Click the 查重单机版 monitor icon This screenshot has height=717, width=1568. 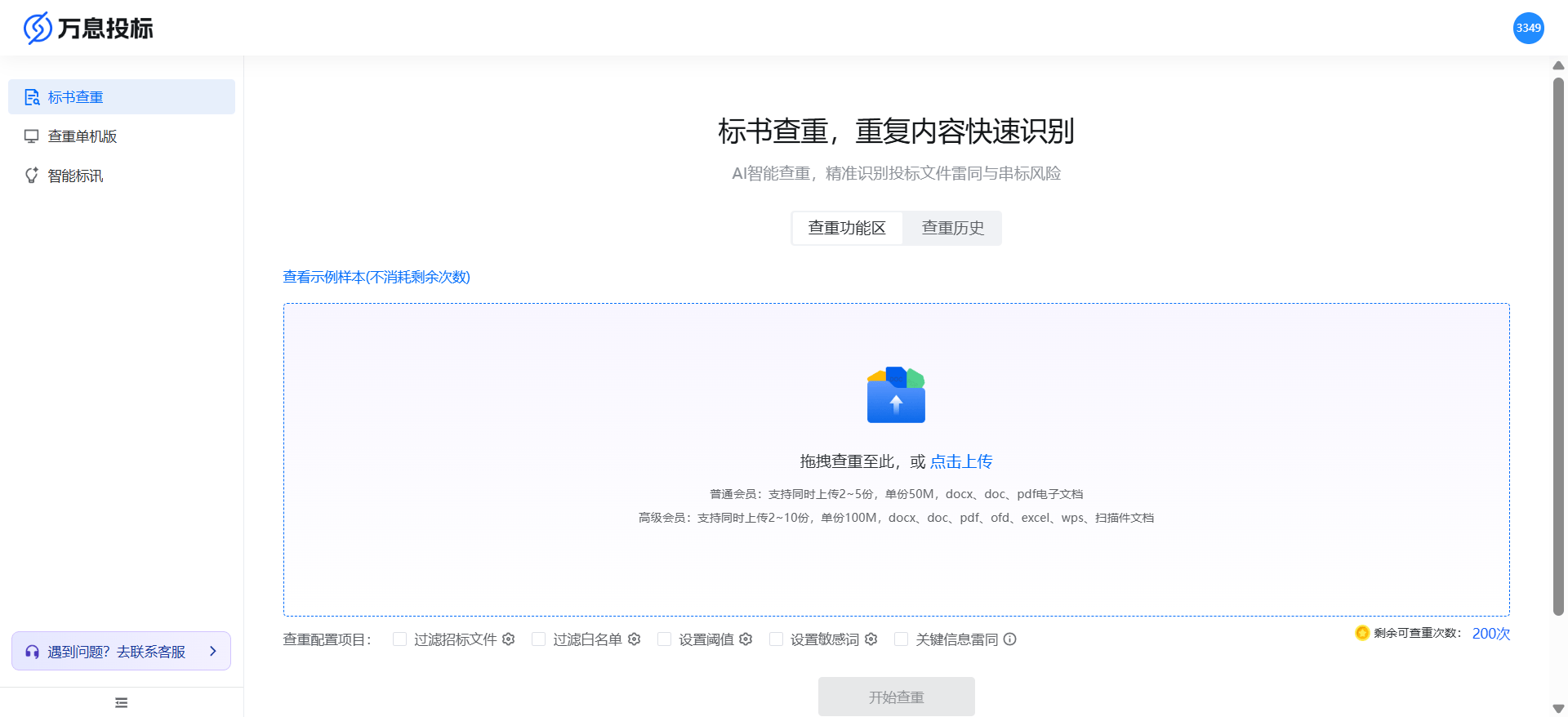tap(32, 136)
